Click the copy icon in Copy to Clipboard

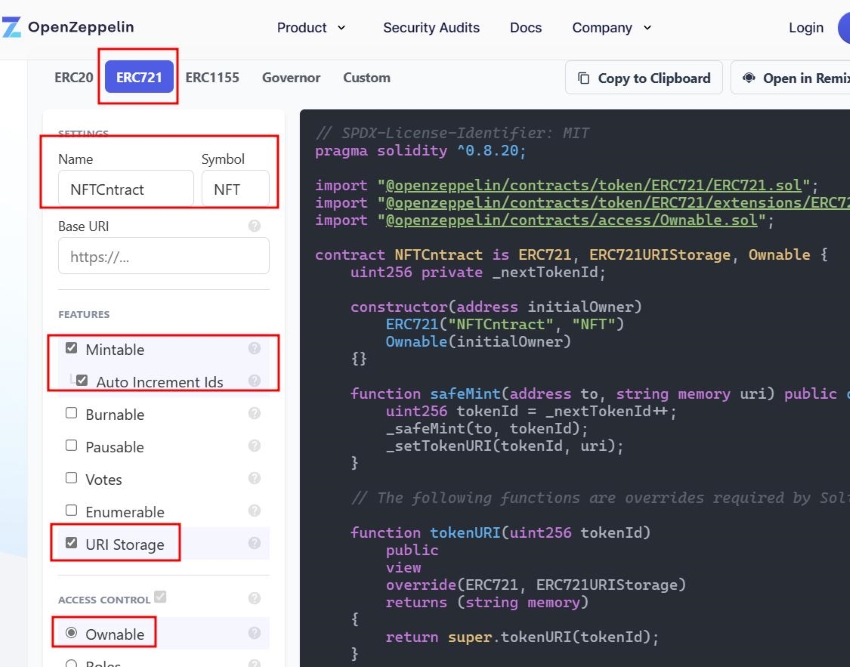coord(583,78)
